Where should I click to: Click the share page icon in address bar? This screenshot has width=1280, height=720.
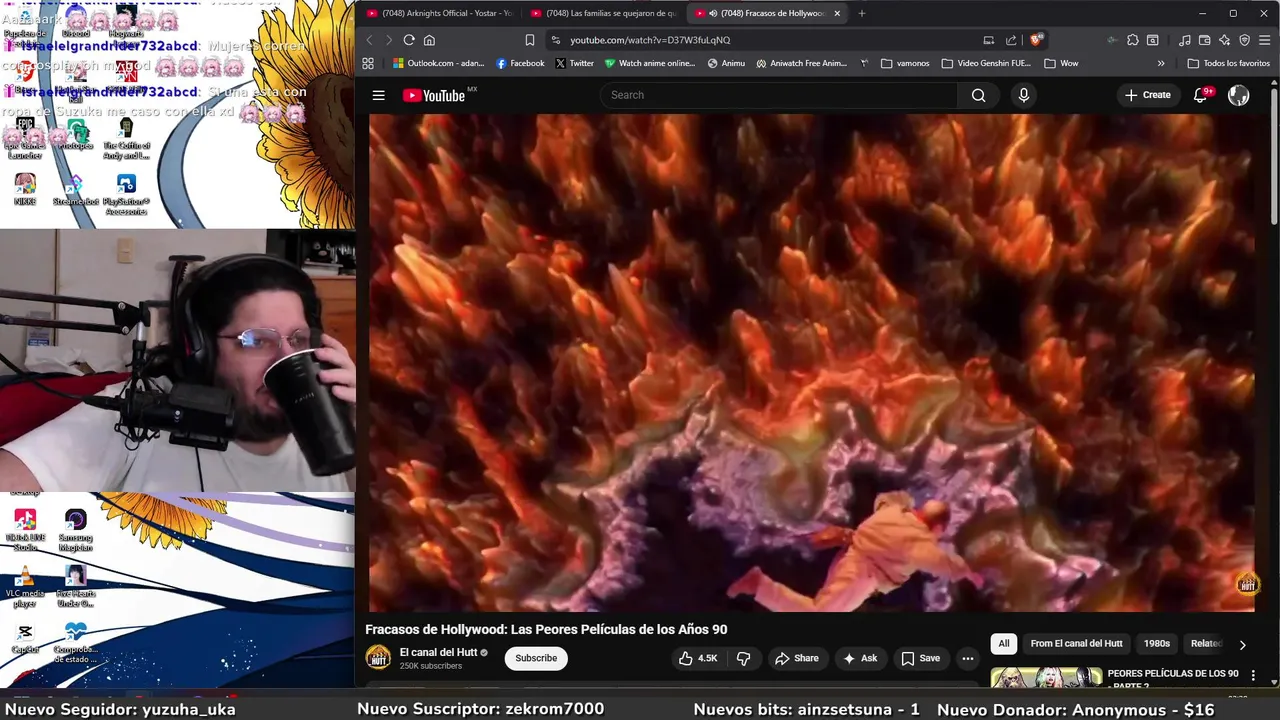pos(1011,40)
